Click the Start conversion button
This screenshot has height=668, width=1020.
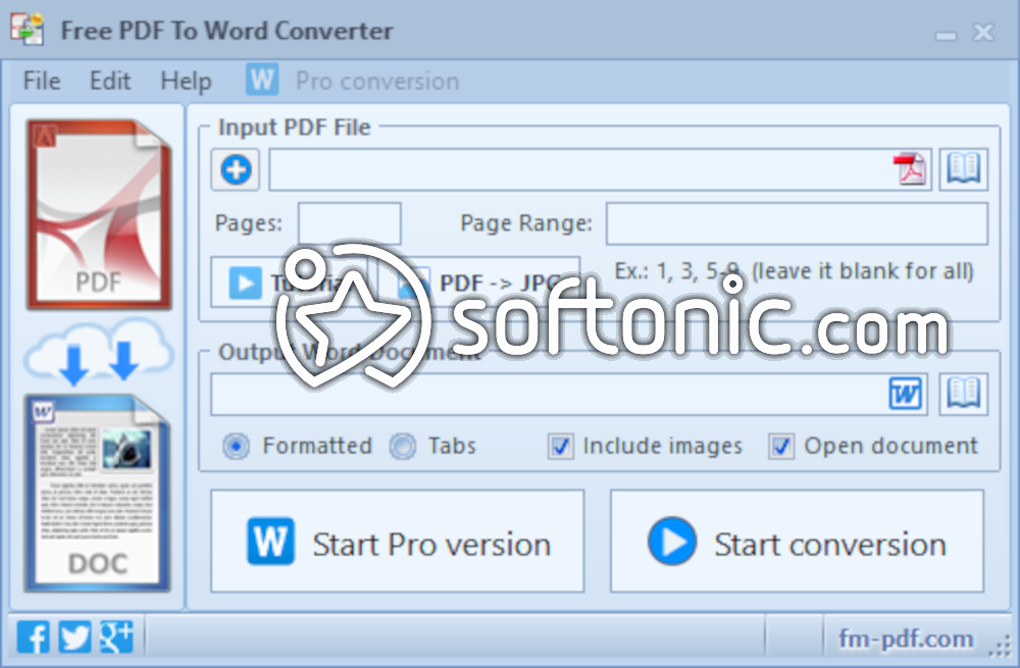797,542
